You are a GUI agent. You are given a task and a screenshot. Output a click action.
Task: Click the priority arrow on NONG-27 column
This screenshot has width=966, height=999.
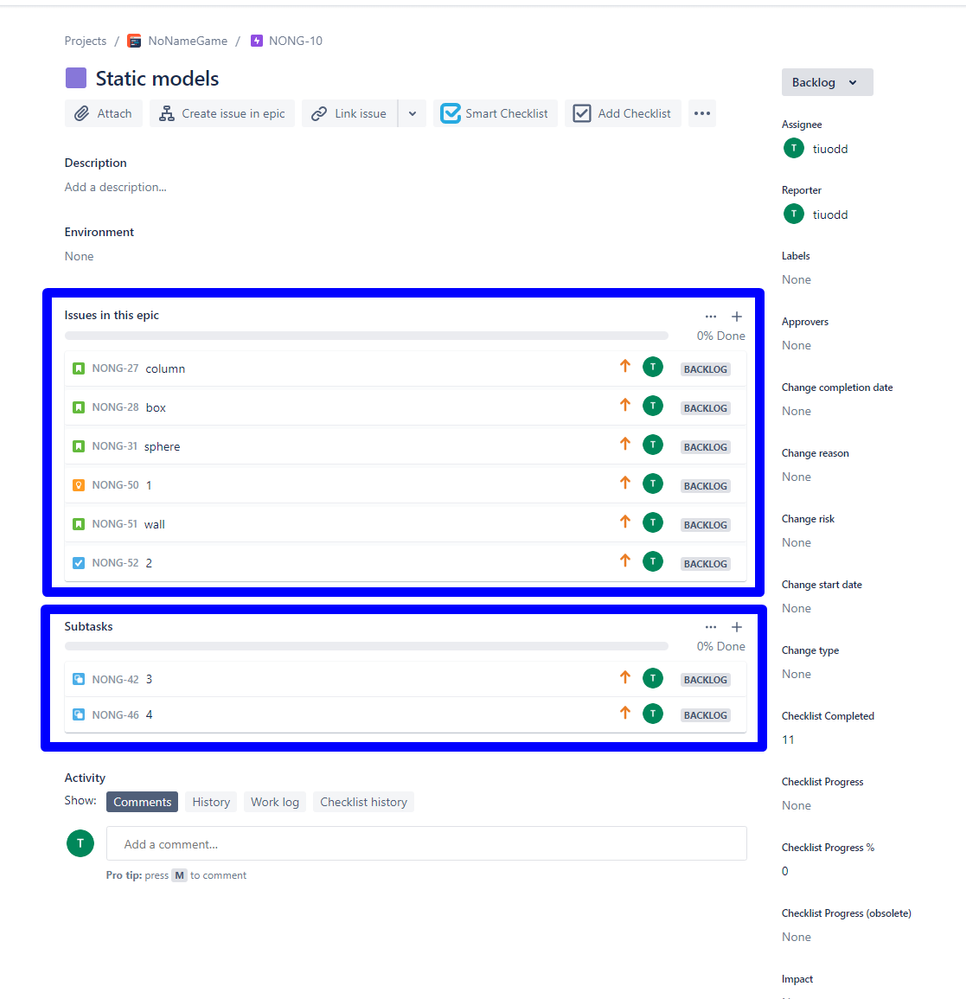click(x=625, y=367)
